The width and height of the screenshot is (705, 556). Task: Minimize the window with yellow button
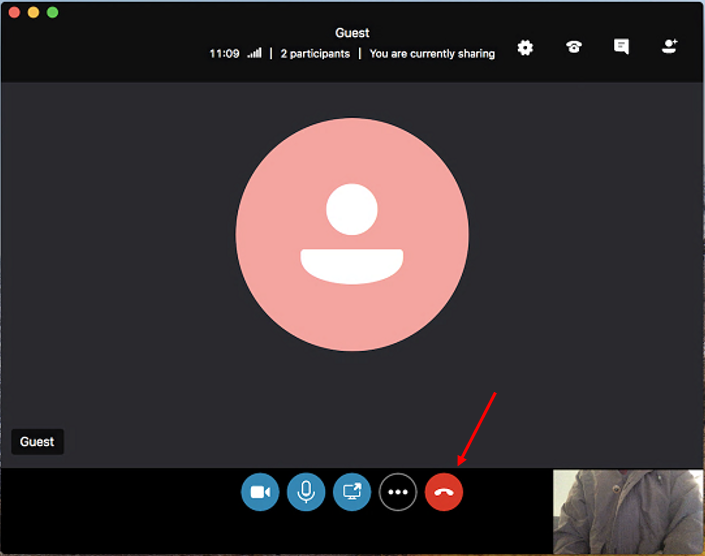(x=33, y=12)
